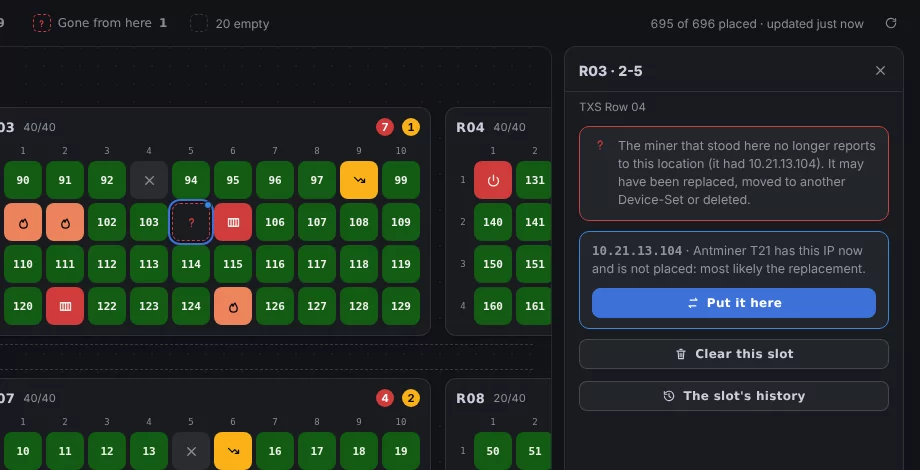Viewport: 920px width, 470px height.
Task: Open the red hashboard error slot next to 106
Action: (x=233, y=222)
